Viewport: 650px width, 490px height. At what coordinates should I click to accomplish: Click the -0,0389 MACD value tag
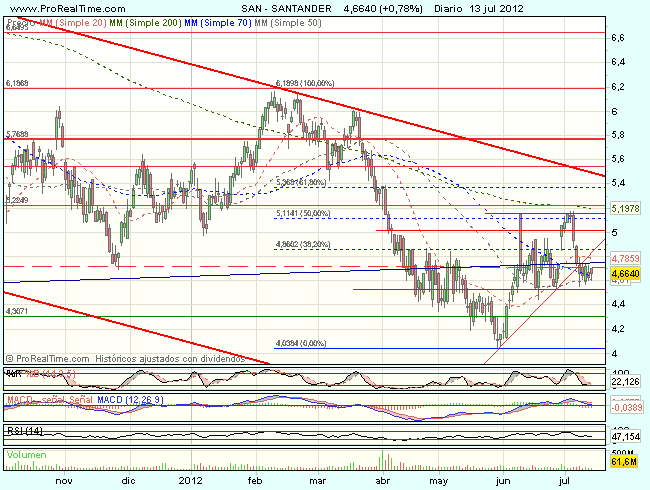click(626, 408)
